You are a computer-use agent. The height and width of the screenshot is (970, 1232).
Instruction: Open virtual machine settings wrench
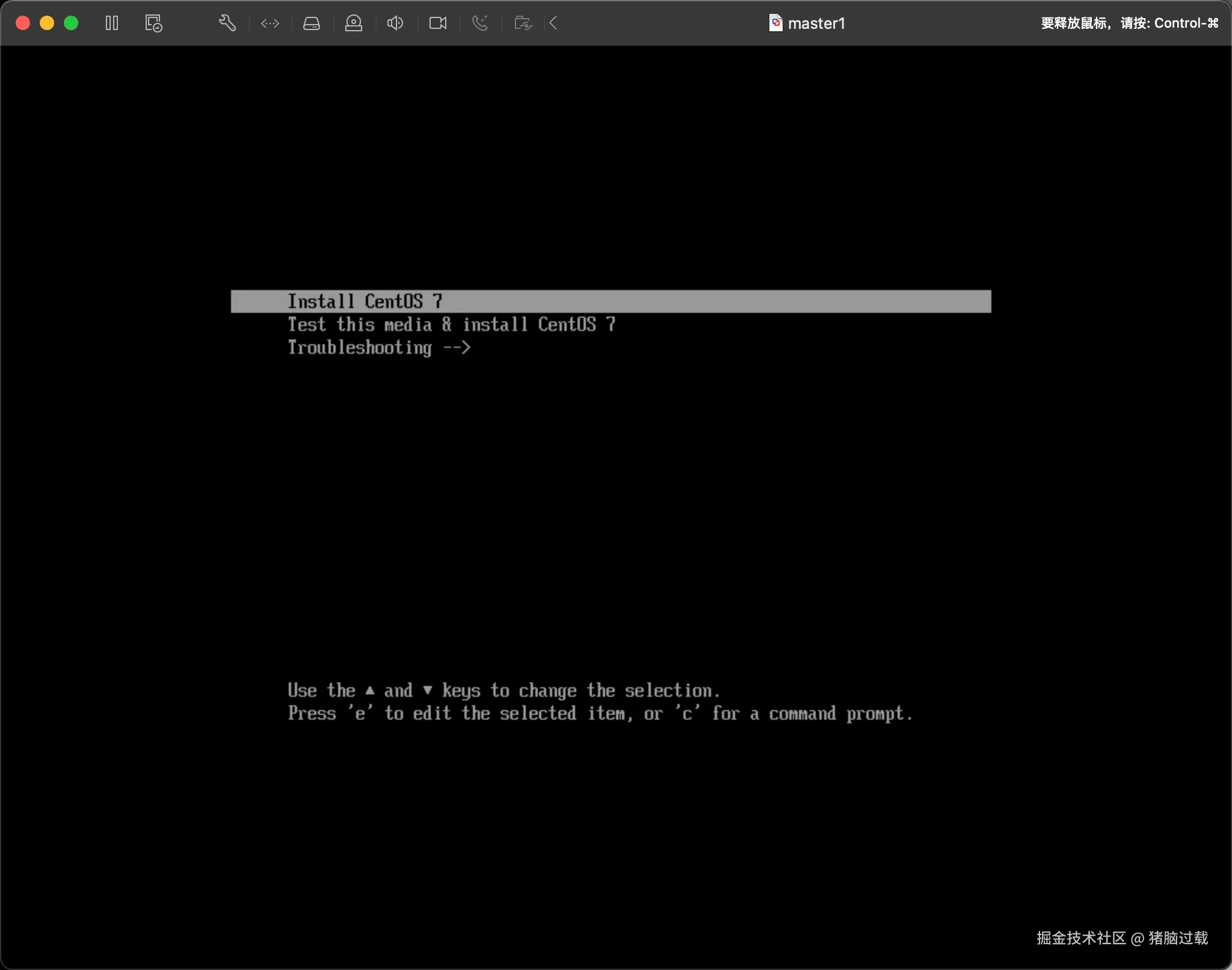[x=227, y=23]
